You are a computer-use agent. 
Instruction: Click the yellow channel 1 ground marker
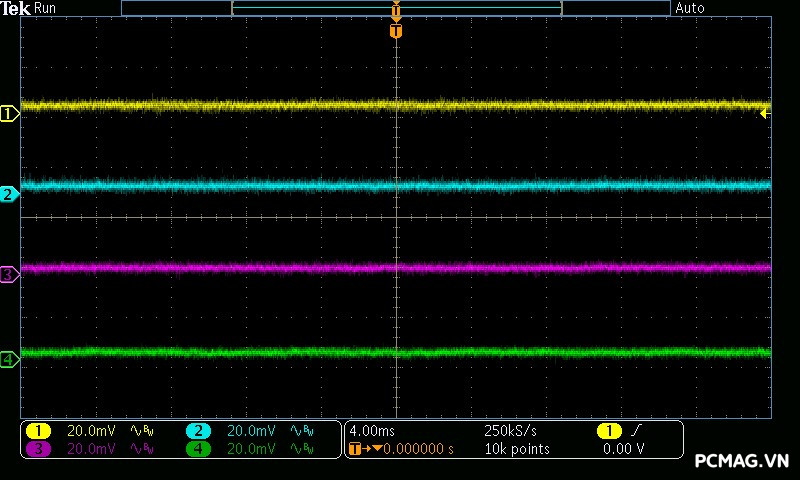(x=9, y=114)
